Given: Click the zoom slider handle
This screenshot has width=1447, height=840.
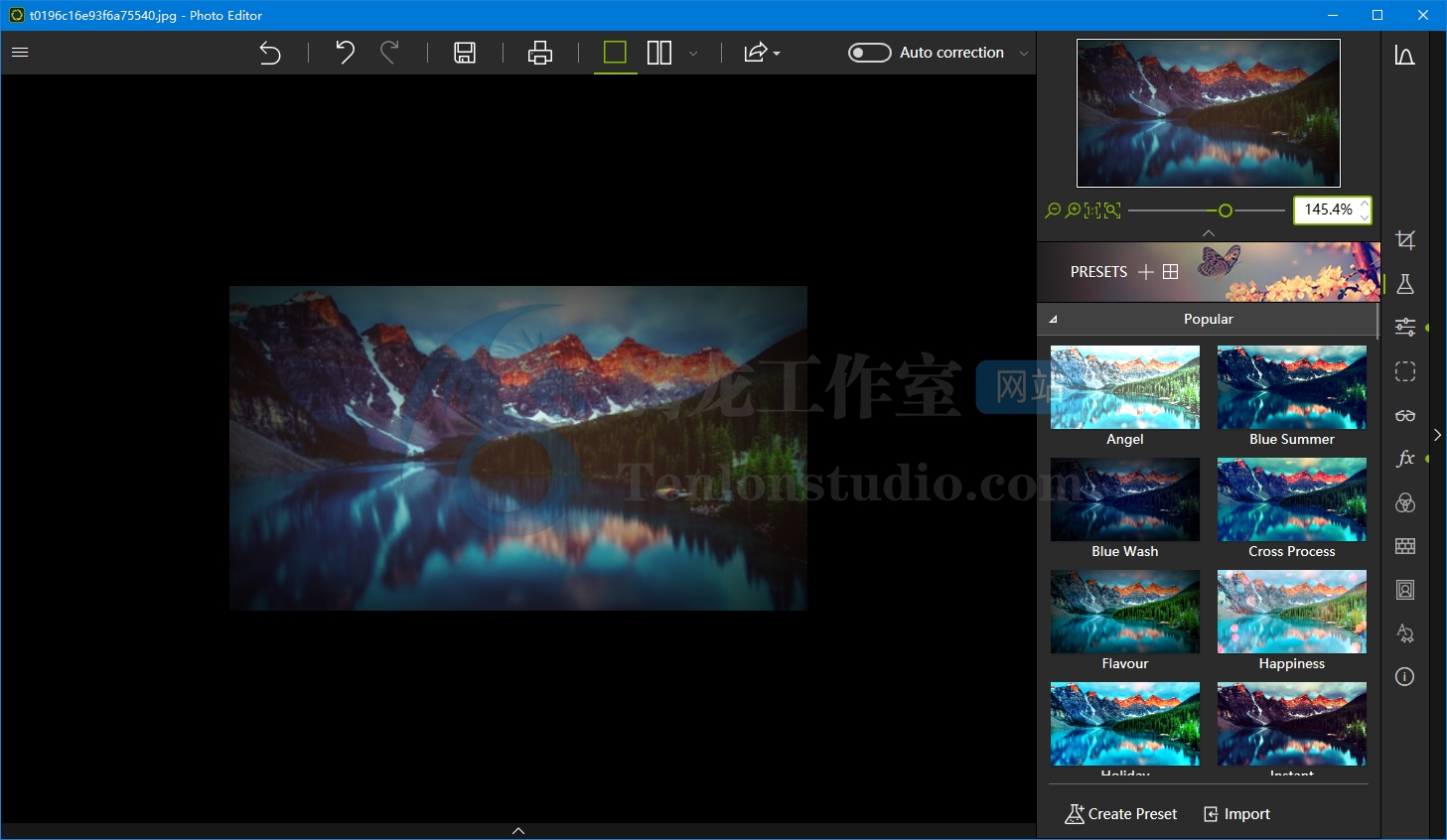Looking at the screenshot, I should pyautogui.click(x=1226, y=210).
